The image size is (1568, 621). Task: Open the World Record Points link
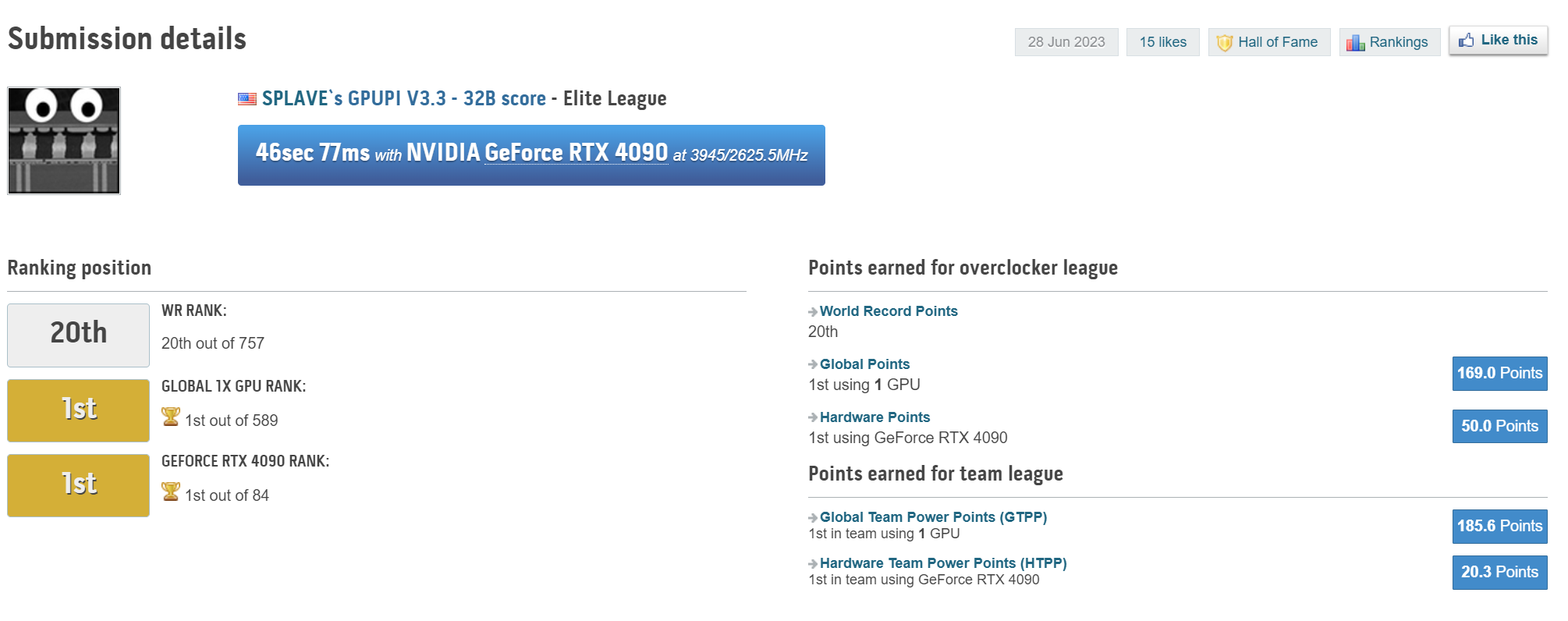pyautogui.click(x=889, y=311)
